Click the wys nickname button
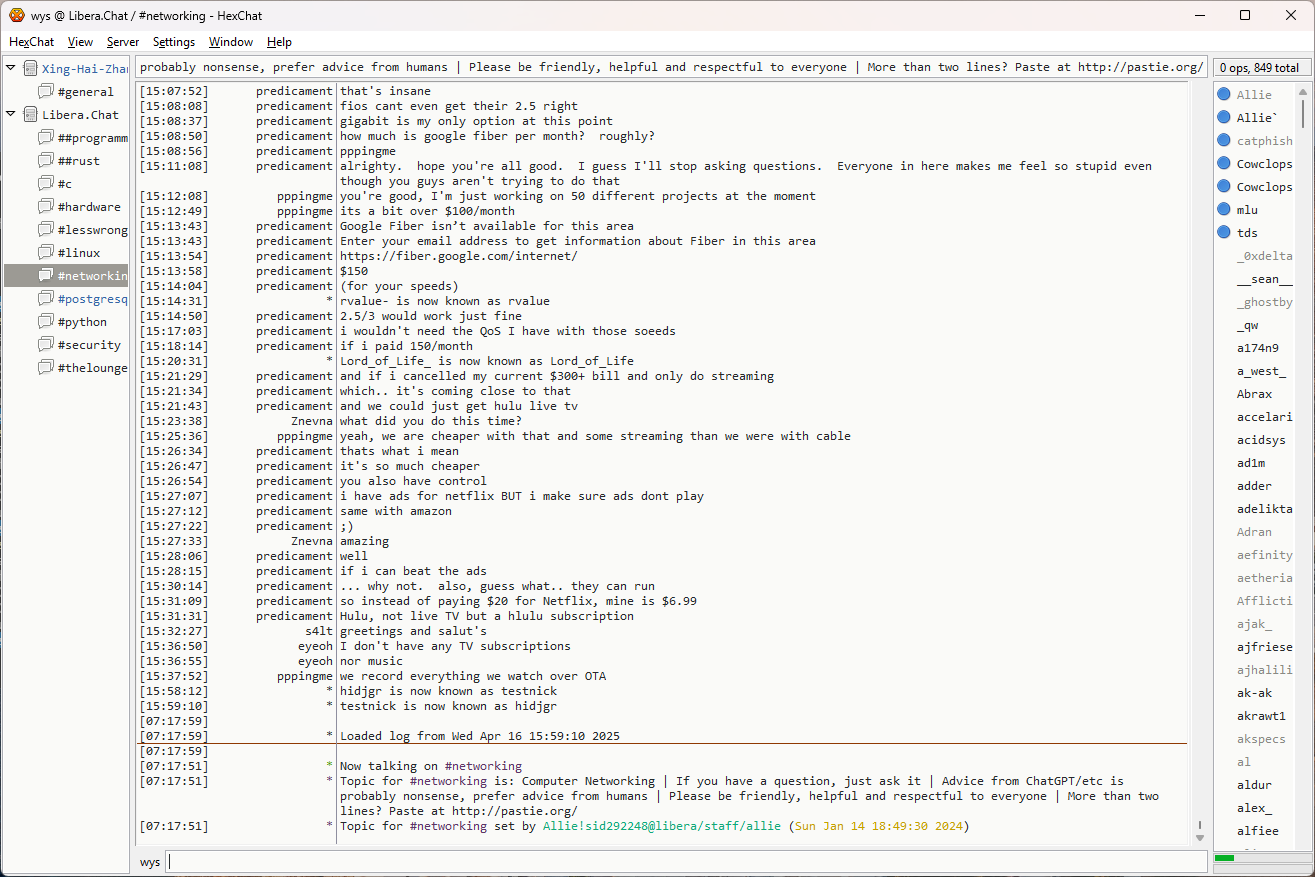 (149, 862)
